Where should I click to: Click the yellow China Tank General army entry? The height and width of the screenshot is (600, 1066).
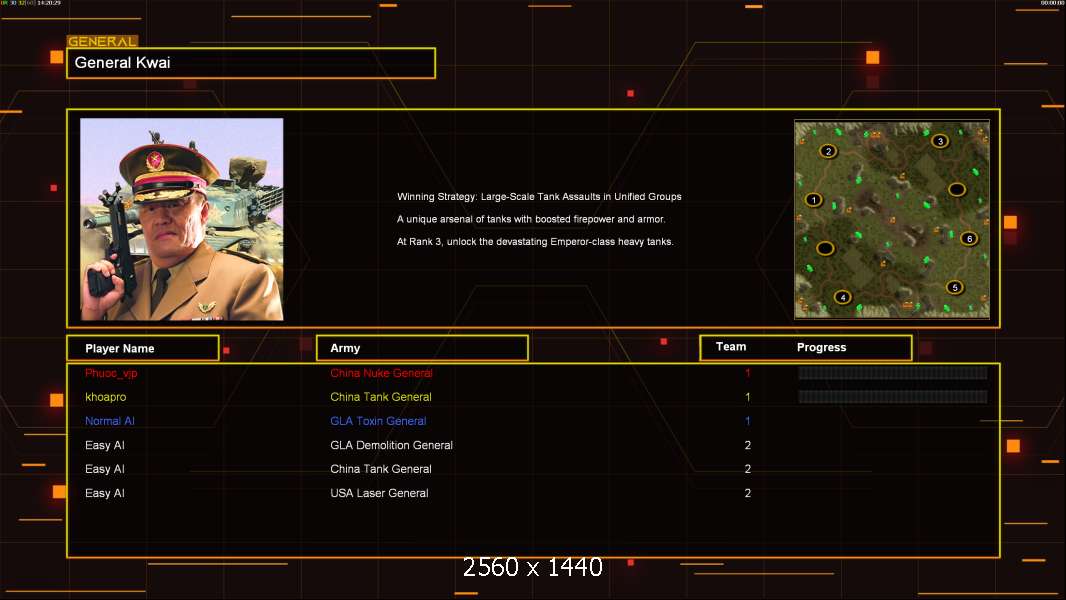381,397
